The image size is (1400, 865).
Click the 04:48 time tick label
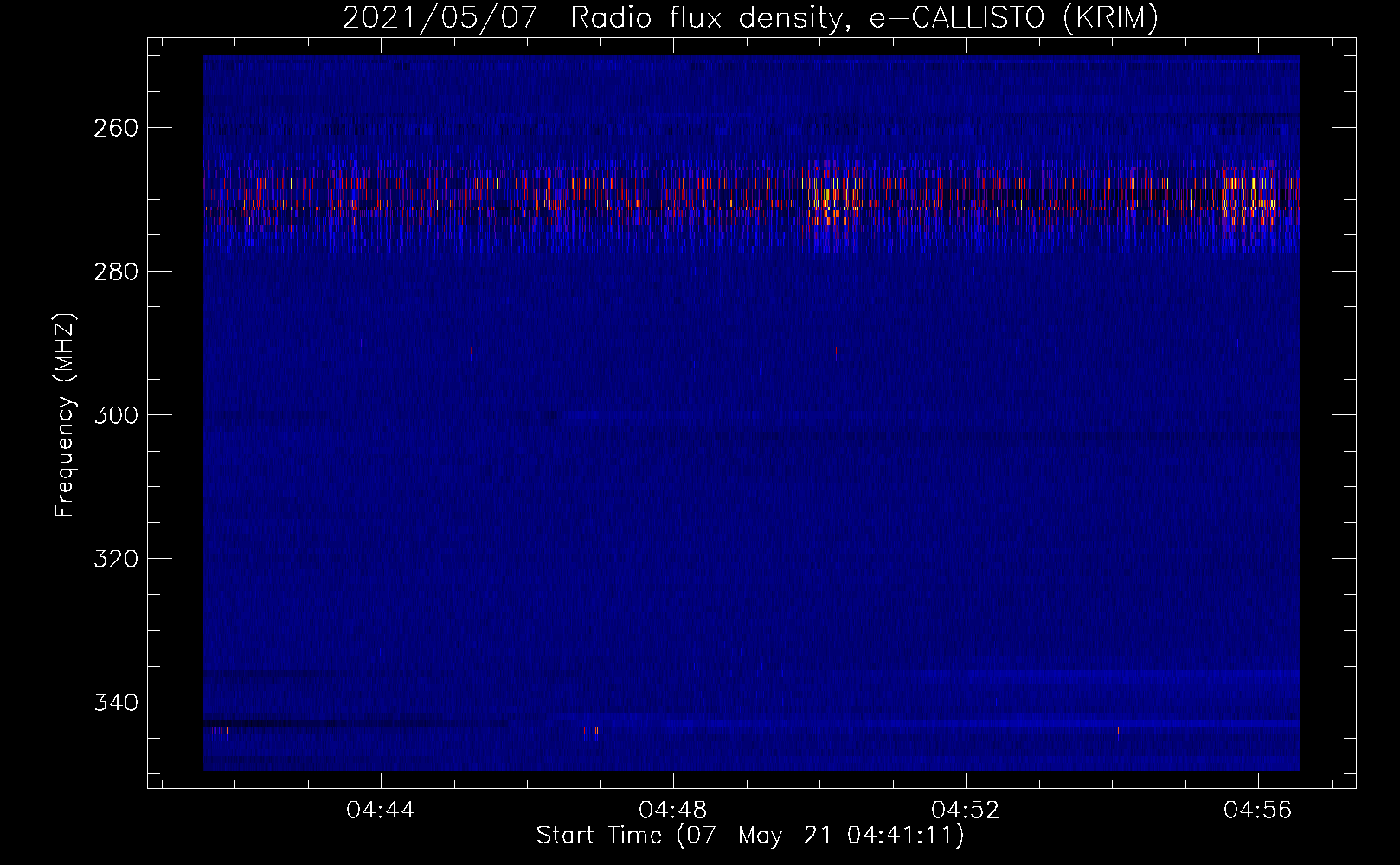[673, 810]
